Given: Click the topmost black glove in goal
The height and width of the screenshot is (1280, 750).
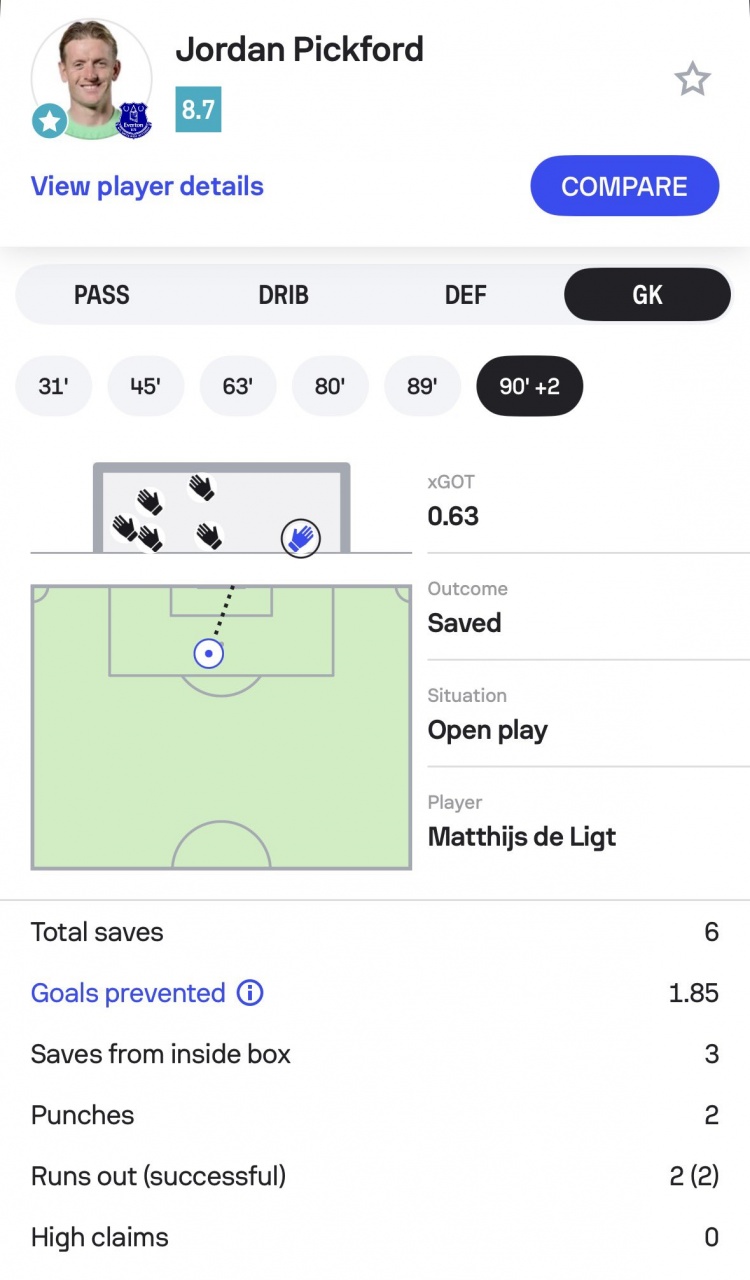Looking at the screenshot, I should coord(202,487).
